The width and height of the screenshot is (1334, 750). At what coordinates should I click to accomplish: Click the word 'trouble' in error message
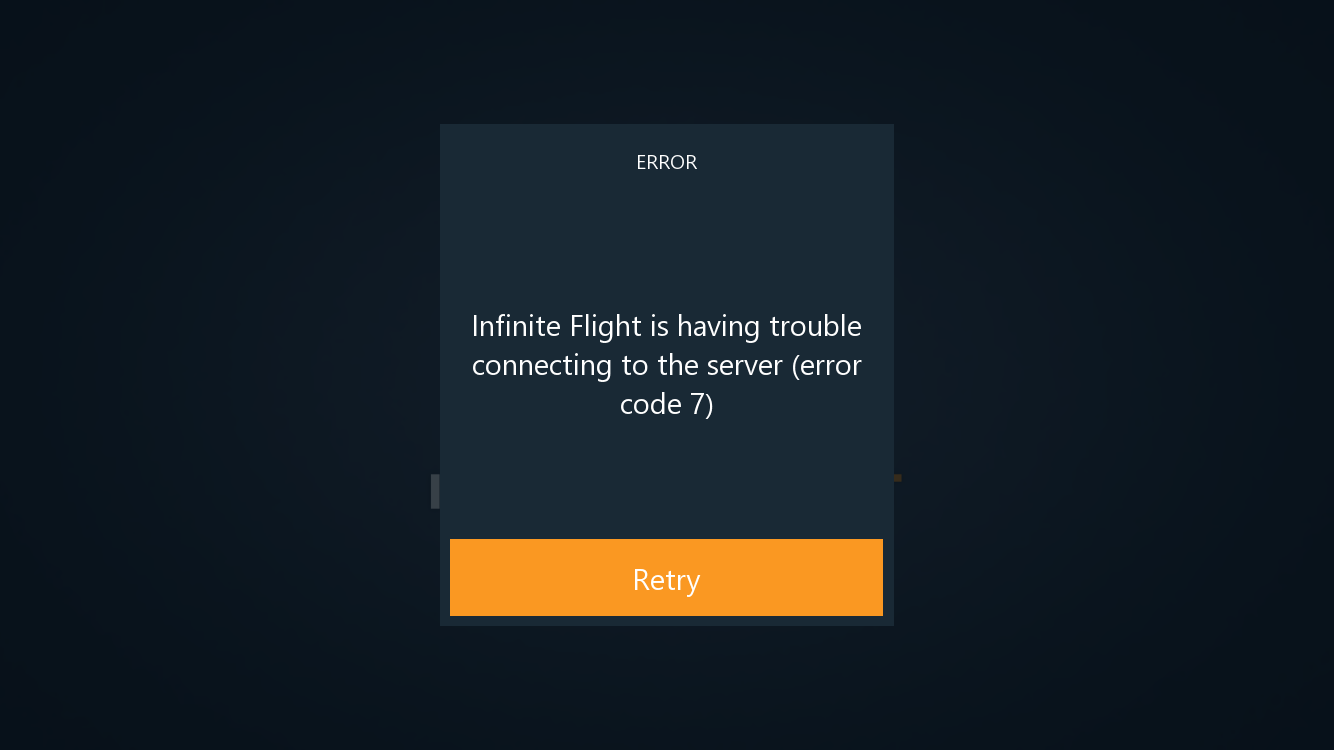coord(815,326)
